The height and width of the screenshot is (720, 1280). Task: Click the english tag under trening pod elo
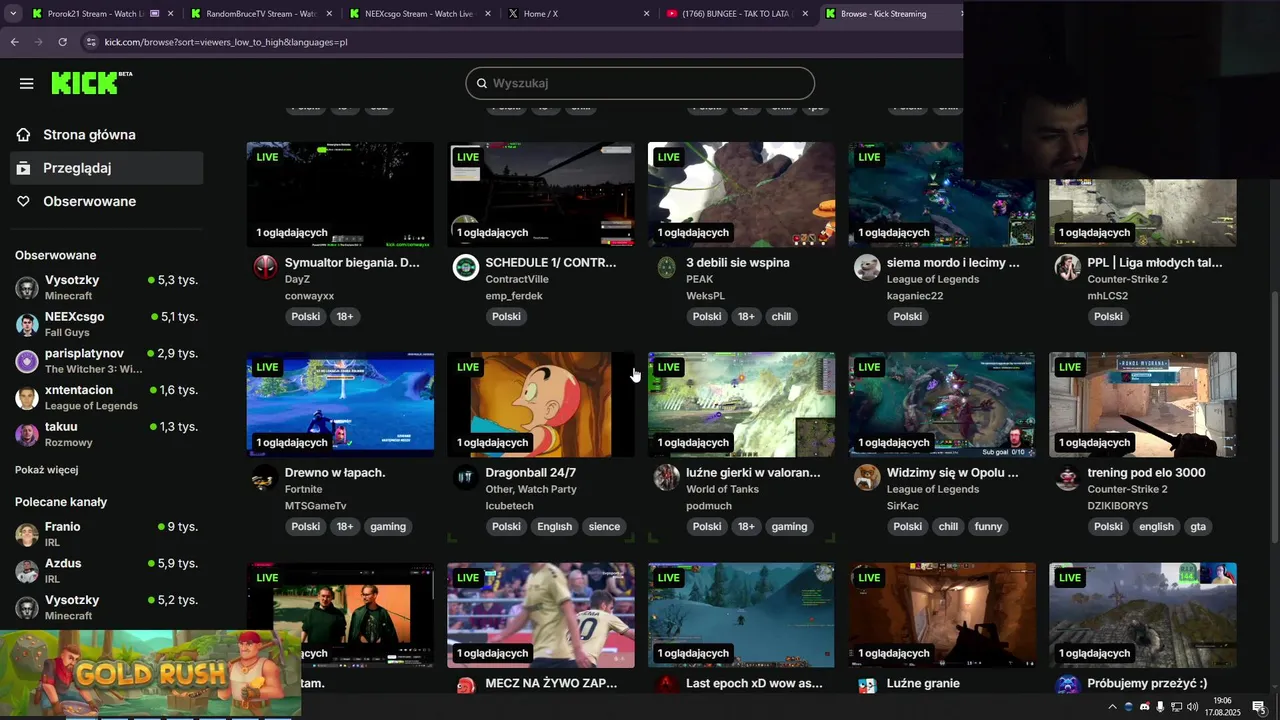[x=1156, y=526]
